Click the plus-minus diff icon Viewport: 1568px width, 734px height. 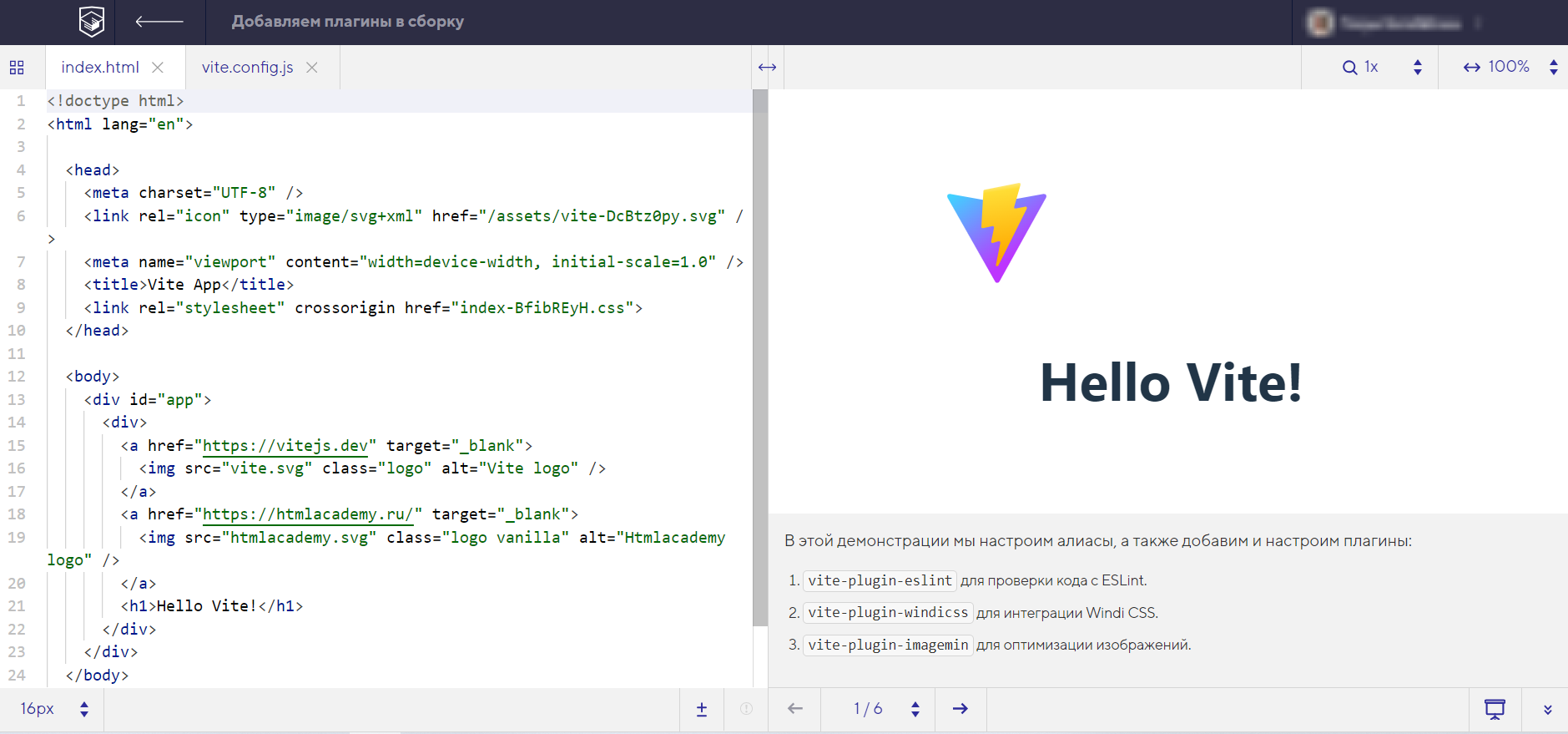coord(702,709)
